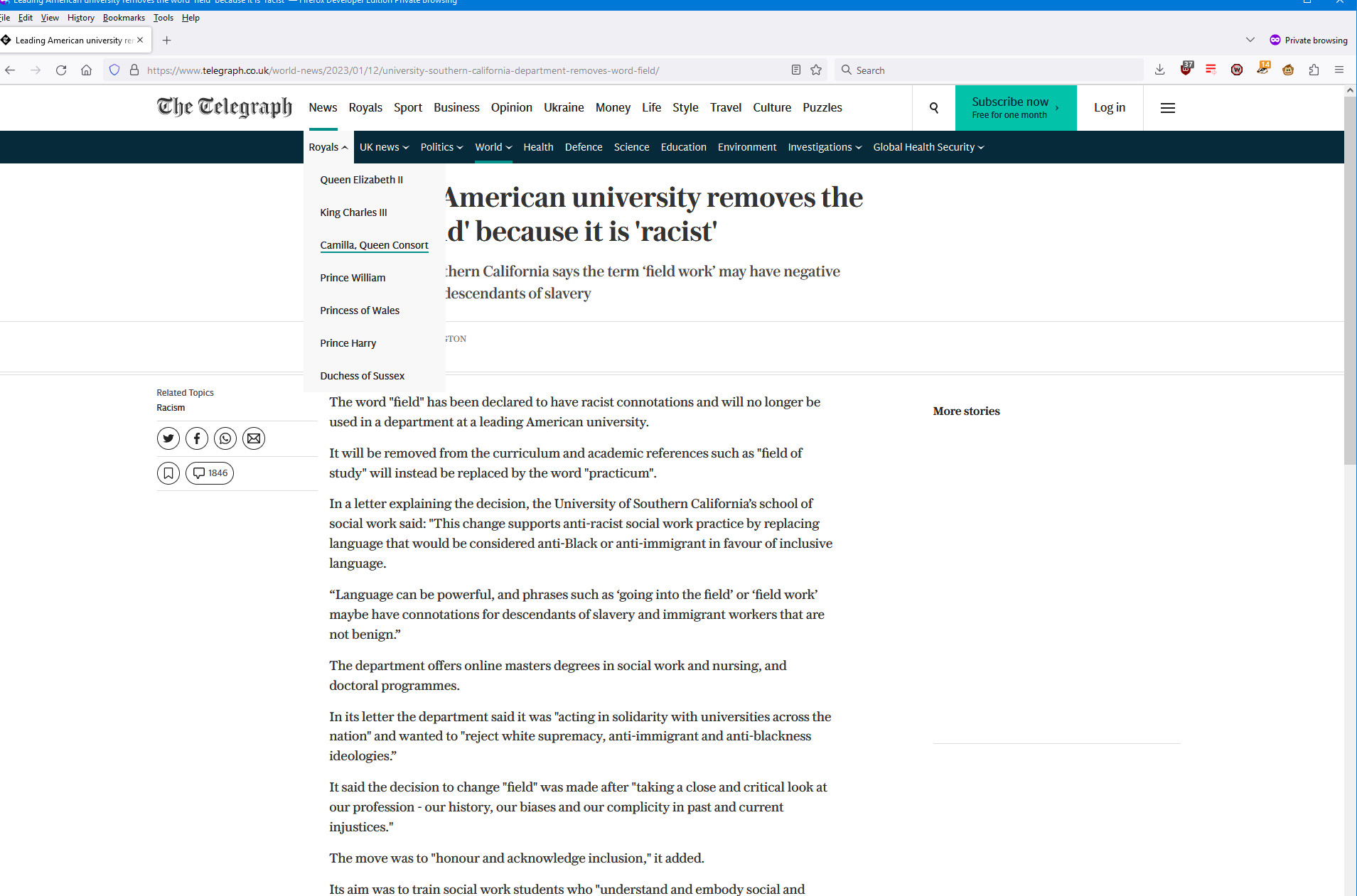Open the Education subsection
The height and width of the screenshot is (896, 1357).
click(684, 147)
